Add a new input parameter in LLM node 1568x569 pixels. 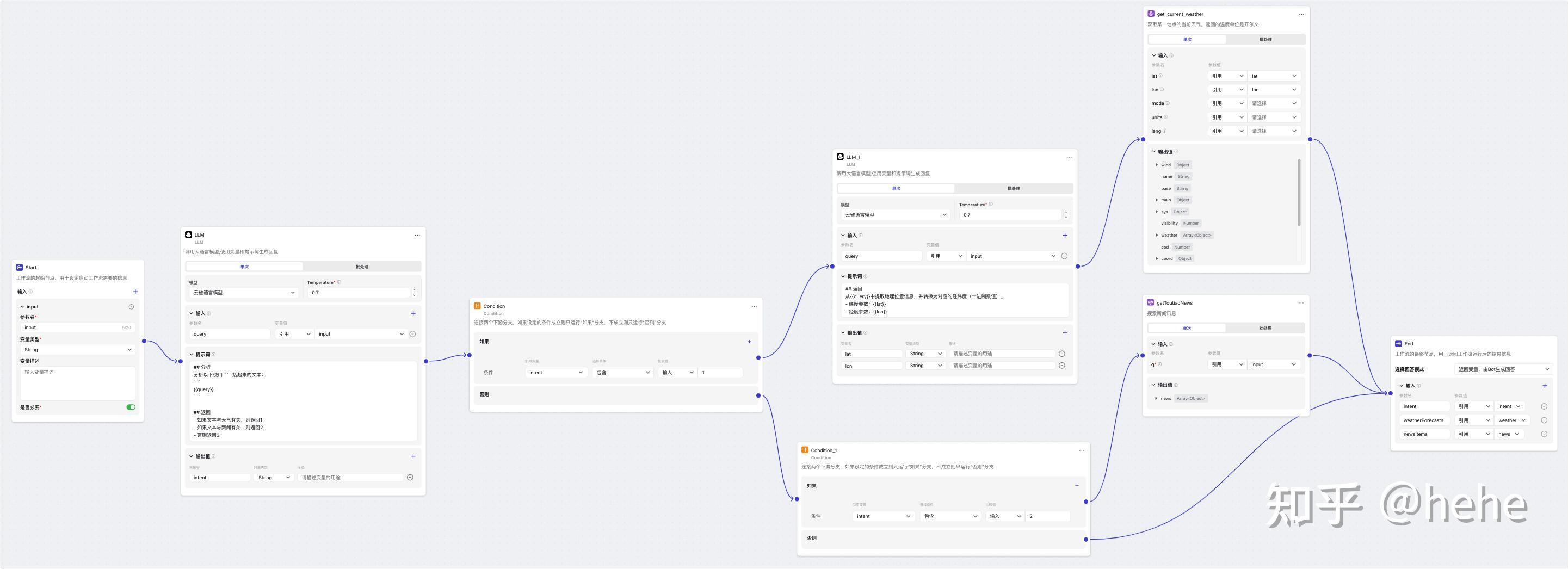click(413, 313)
